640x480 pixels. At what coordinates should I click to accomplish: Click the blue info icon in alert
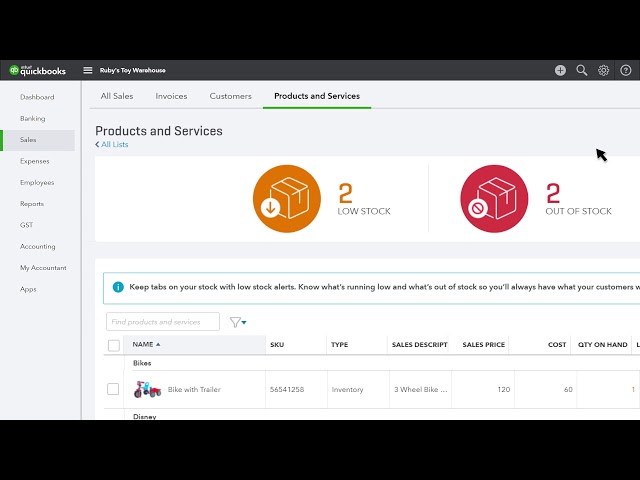click(118, 287)
